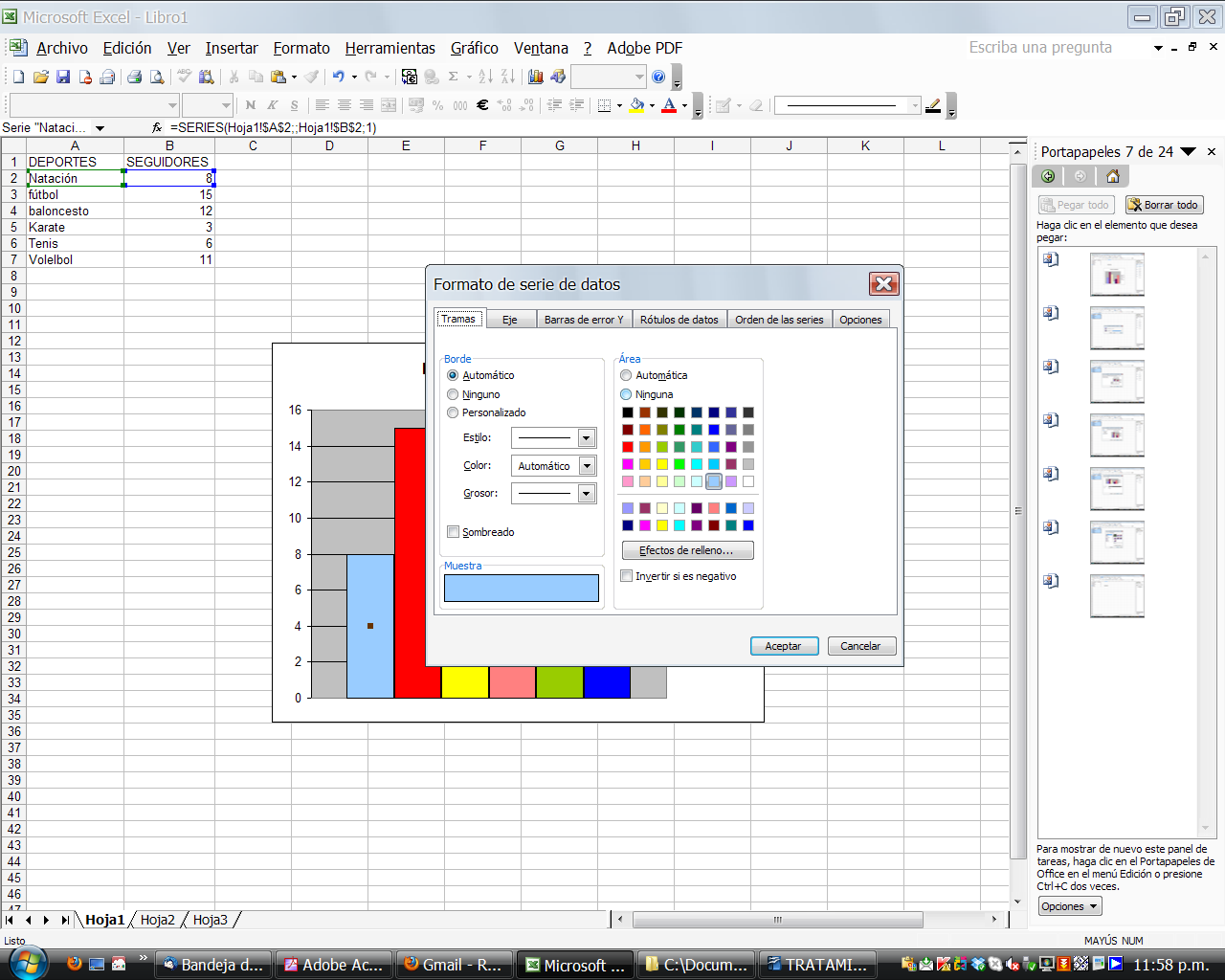Click the Undo arrow icon
Screen dimensions: 1225x980
[x=338, y=77]
